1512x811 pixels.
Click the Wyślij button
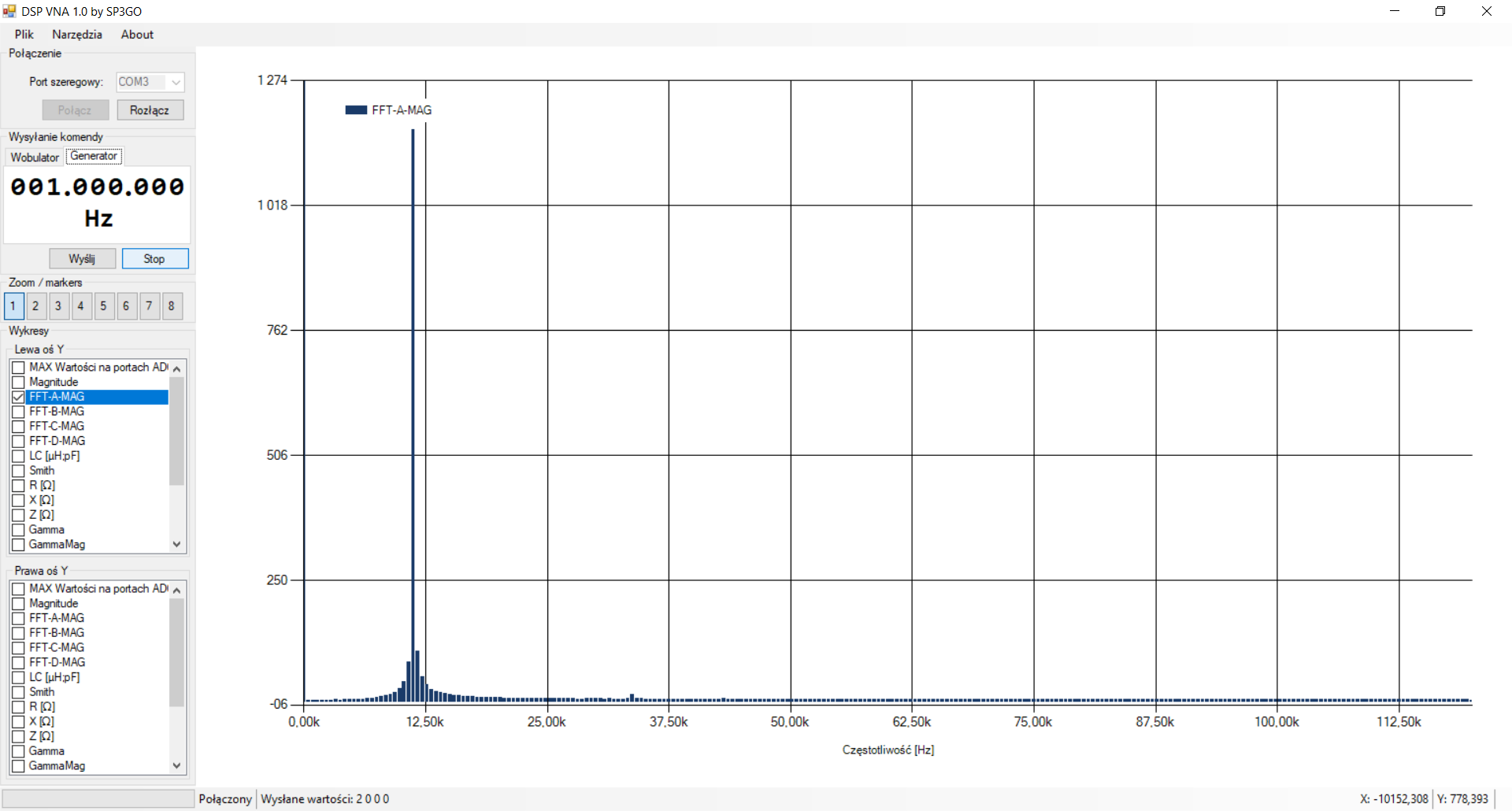tap(82, 259)
